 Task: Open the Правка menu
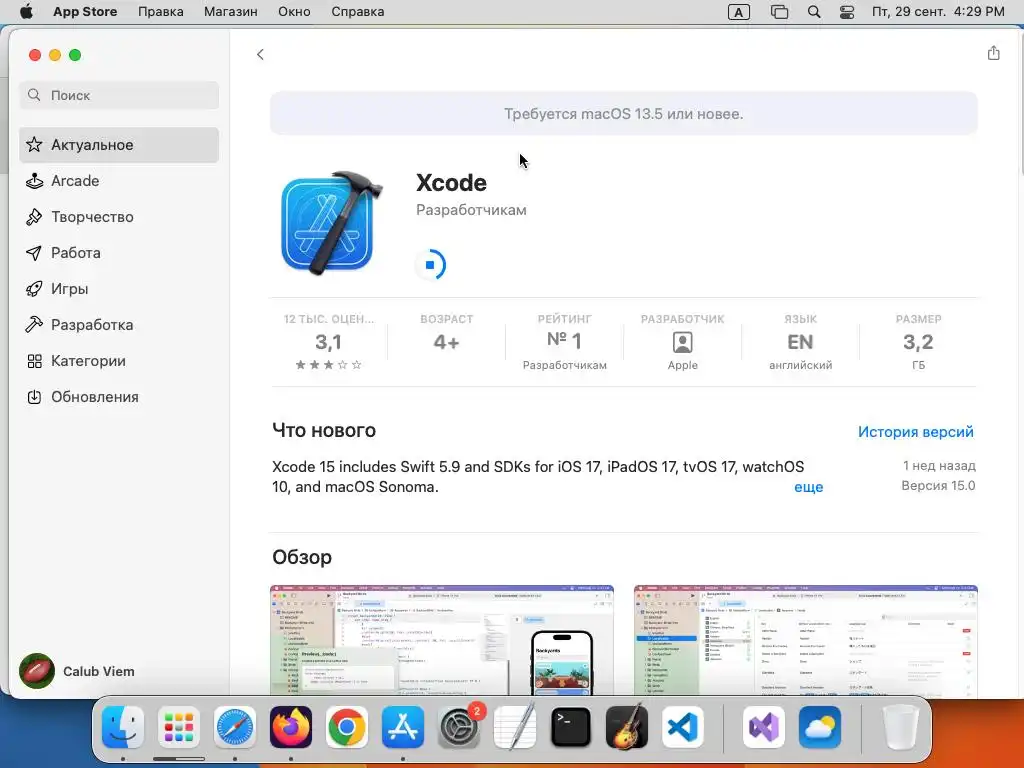click(x=161, y=12)
